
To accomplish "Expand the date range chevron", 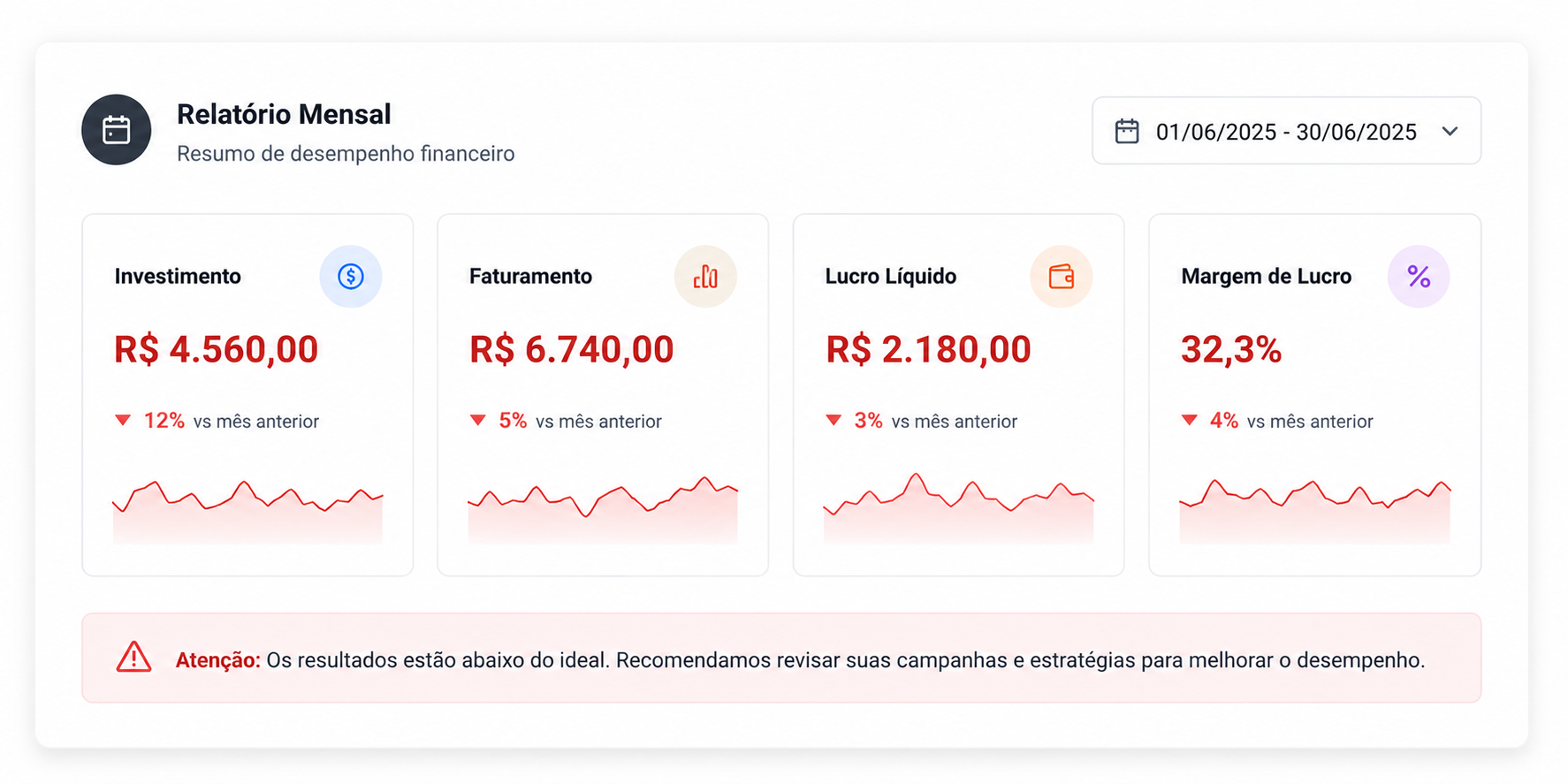I will coord(1450,132).
